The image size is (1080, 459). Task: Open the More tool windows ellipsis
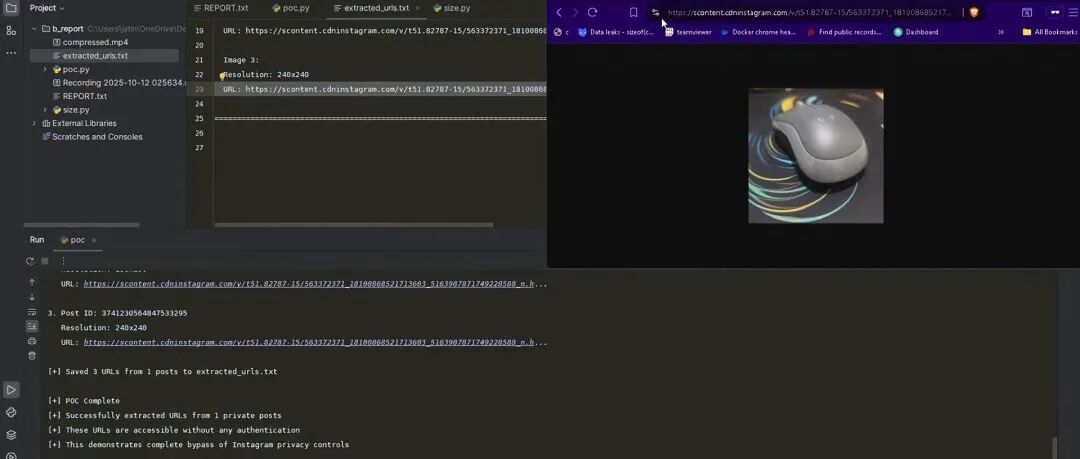click(x=10, y=52)
